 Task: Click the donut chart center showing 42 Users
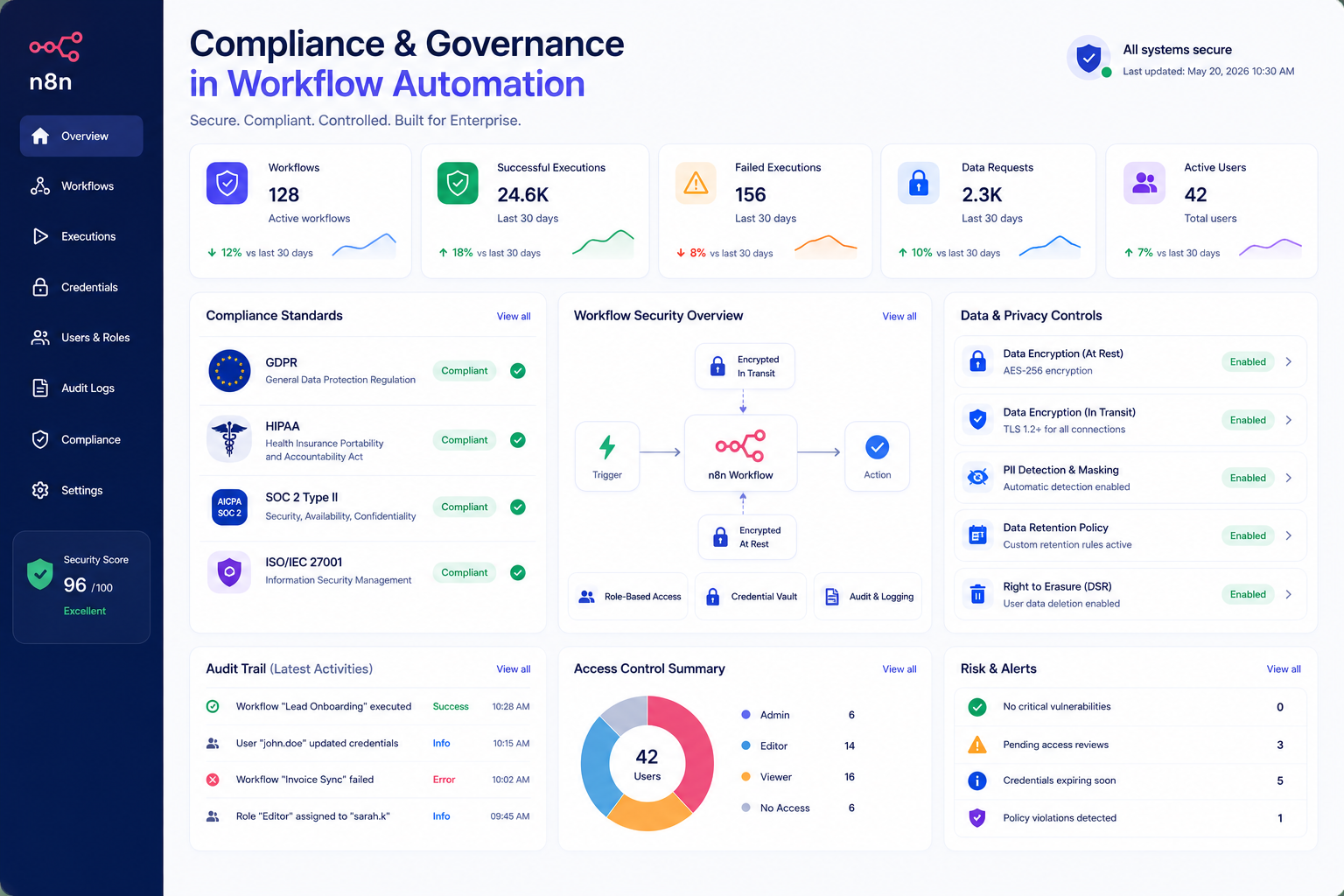(647, 764)
